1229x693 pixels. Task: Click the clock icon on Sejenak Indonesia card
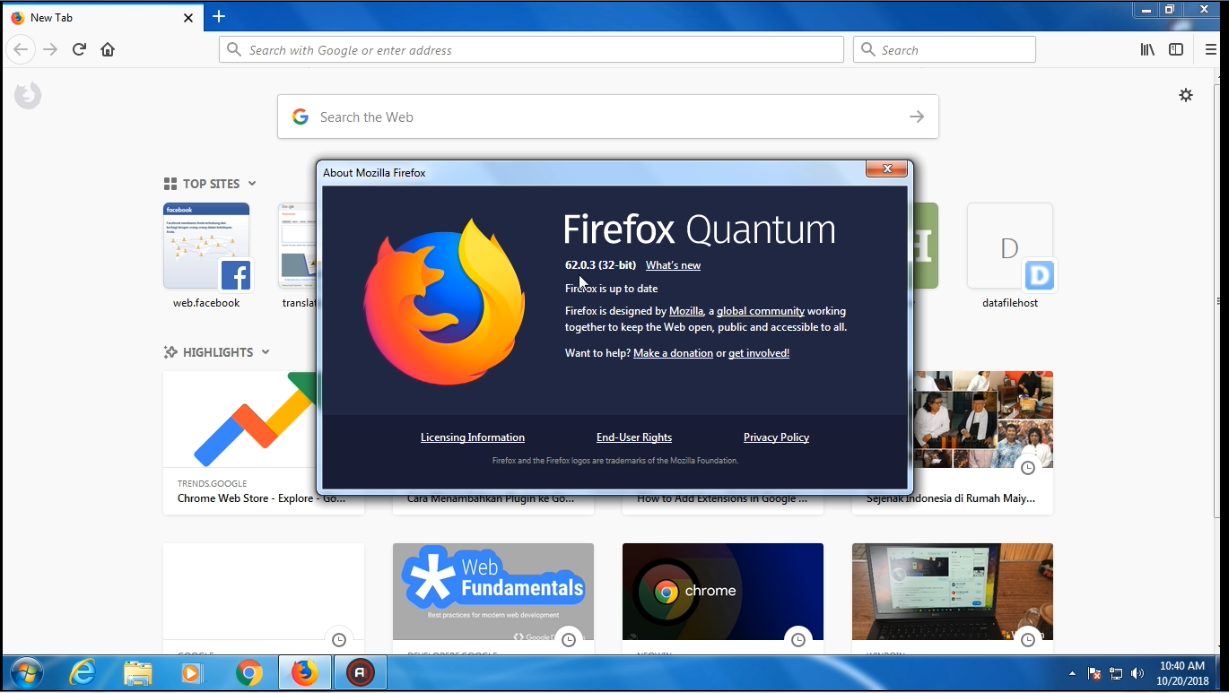point(1027,468)
